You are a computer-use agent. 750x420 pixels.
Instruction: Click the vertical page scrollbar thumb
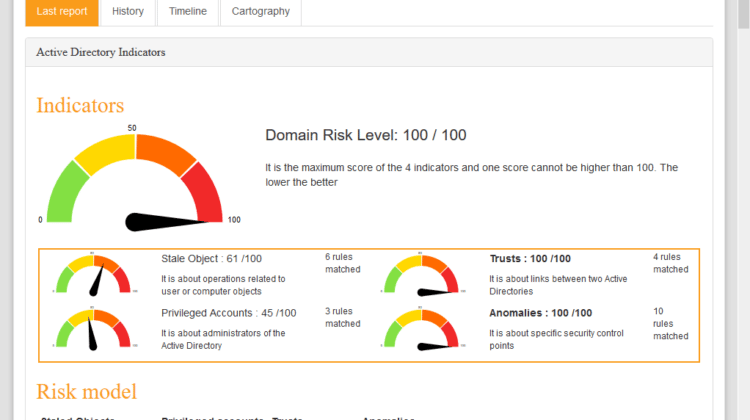744,14
